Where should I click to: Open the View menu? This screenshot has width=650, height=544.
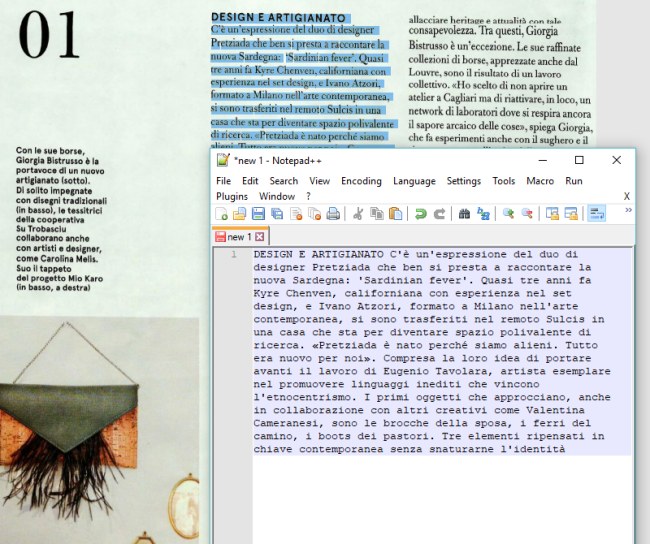coord(319,181)
